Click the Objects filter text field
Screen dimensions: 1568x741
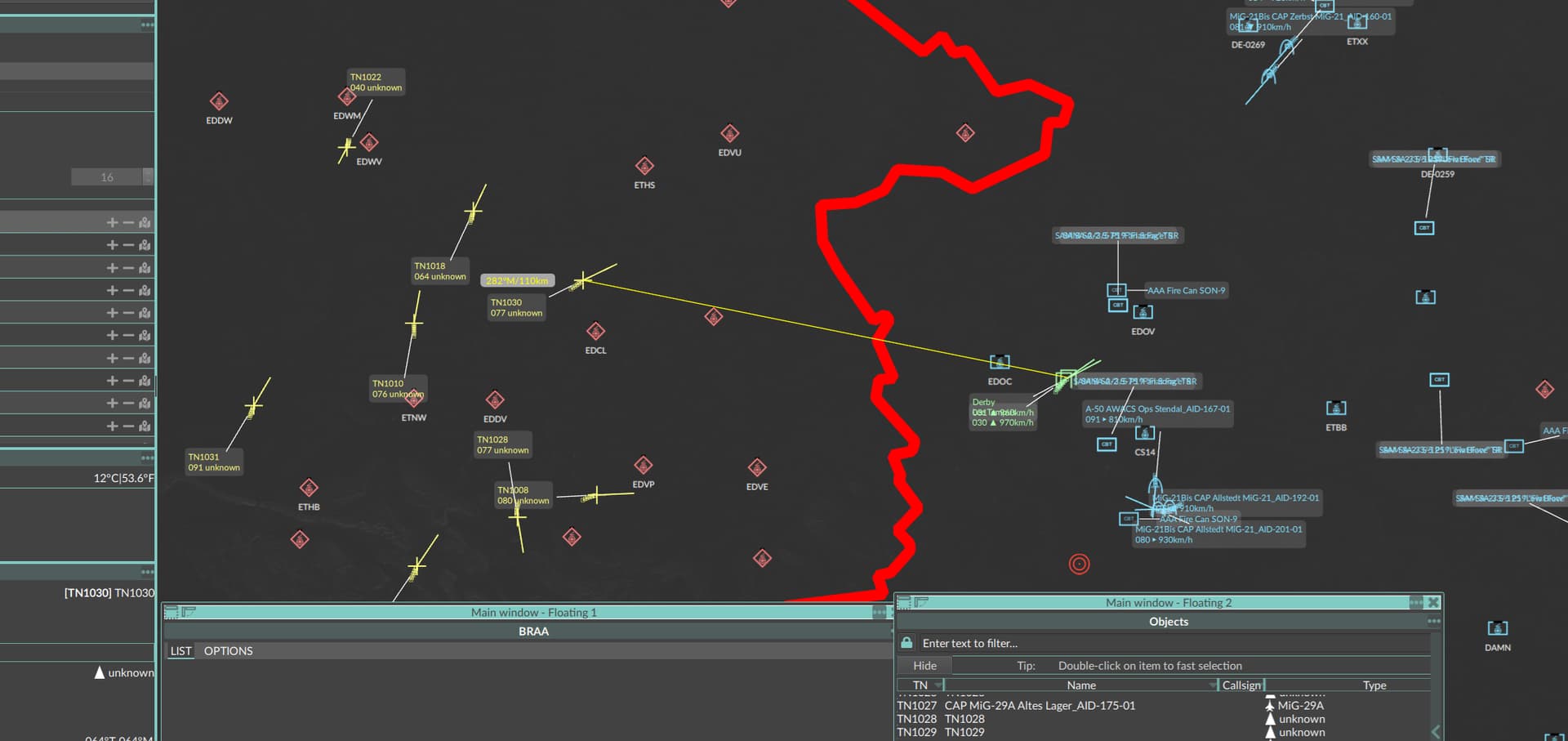point(1168,643)
